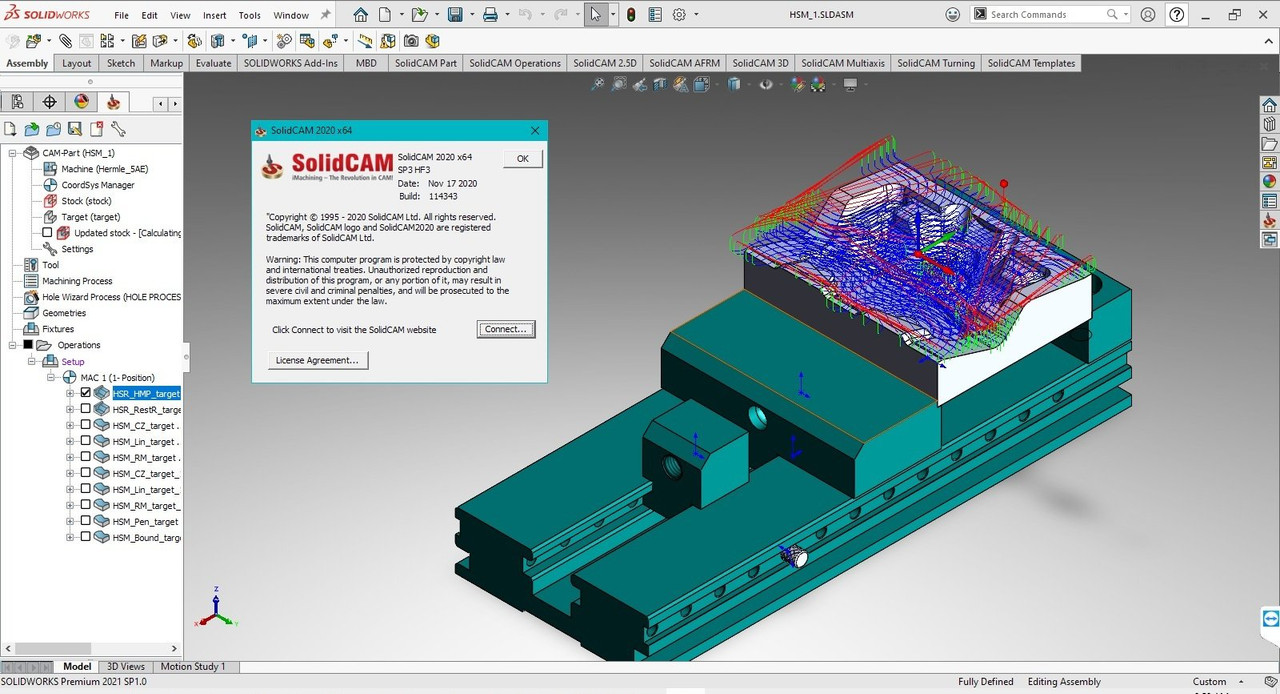This screenshot has height=694, width=1280.
Task: Uncheck the HSR_HMP_target operation checkbox
Action: (85, 393)
